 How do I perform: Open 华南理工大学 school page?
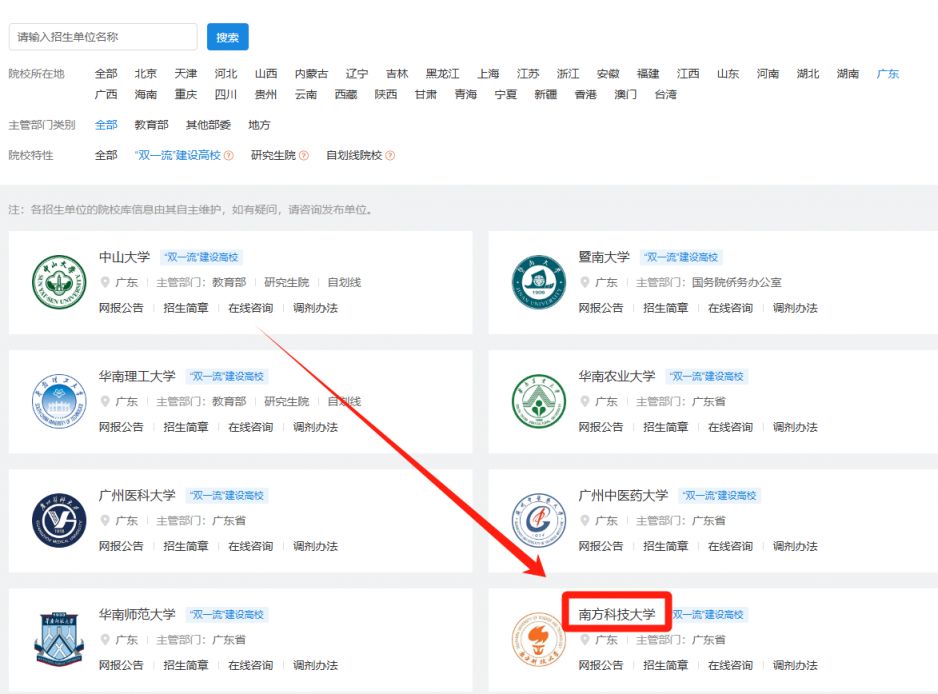click(137, 376)
